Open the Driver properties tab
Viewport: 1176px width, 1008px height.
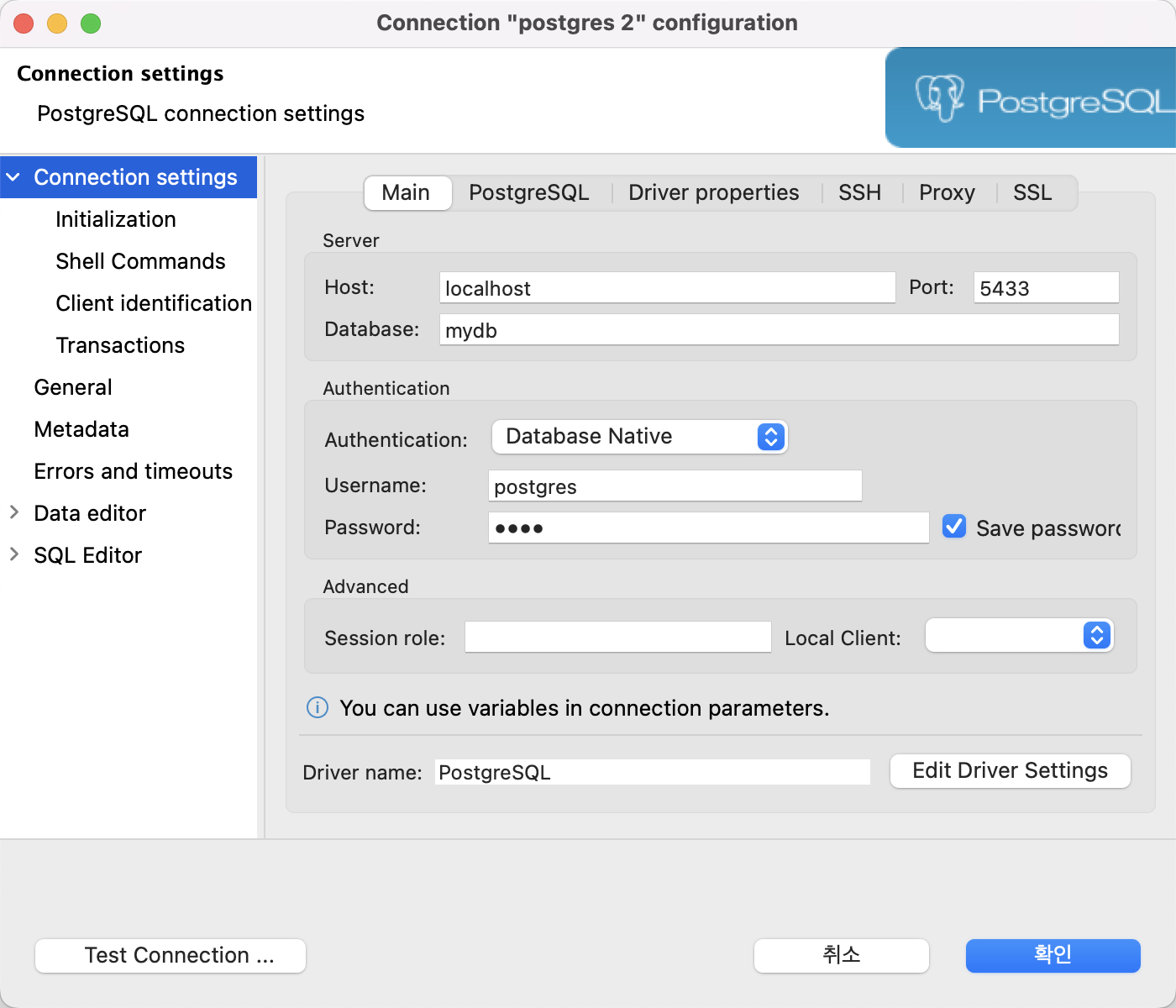pos(714,192)
